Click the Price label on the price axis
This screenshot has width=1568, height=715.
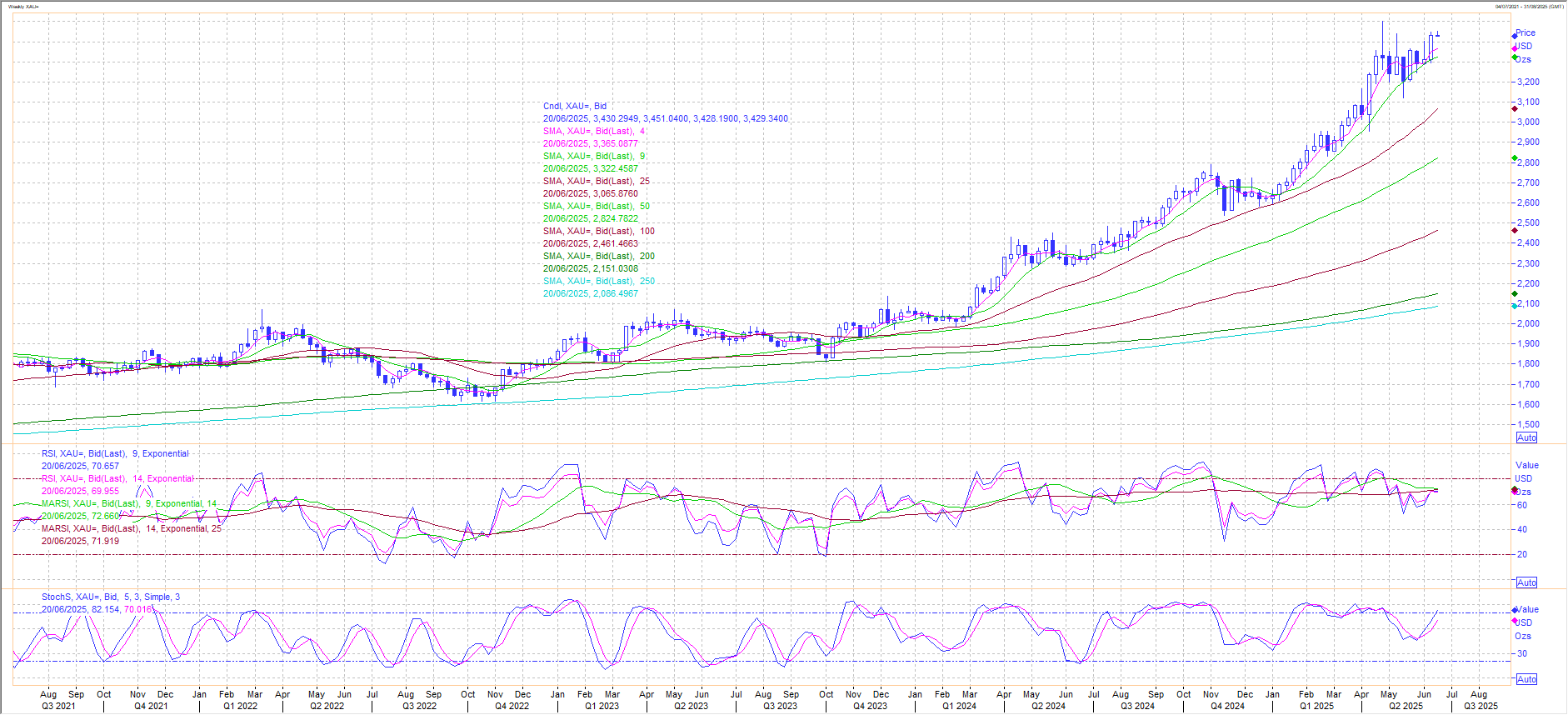[1526, 33]
